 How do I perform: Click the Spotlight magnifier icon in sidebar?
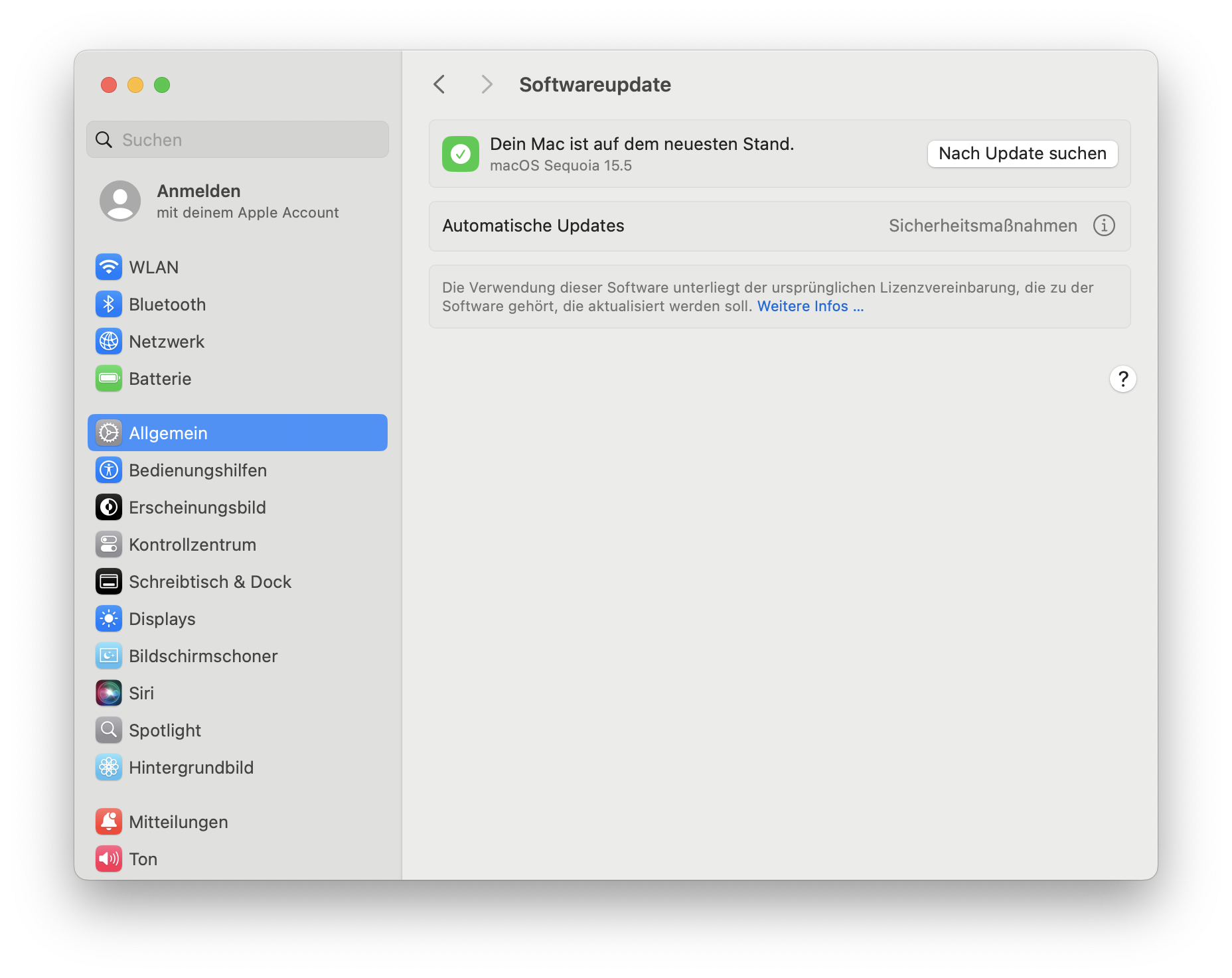click(x=109, y=731)
